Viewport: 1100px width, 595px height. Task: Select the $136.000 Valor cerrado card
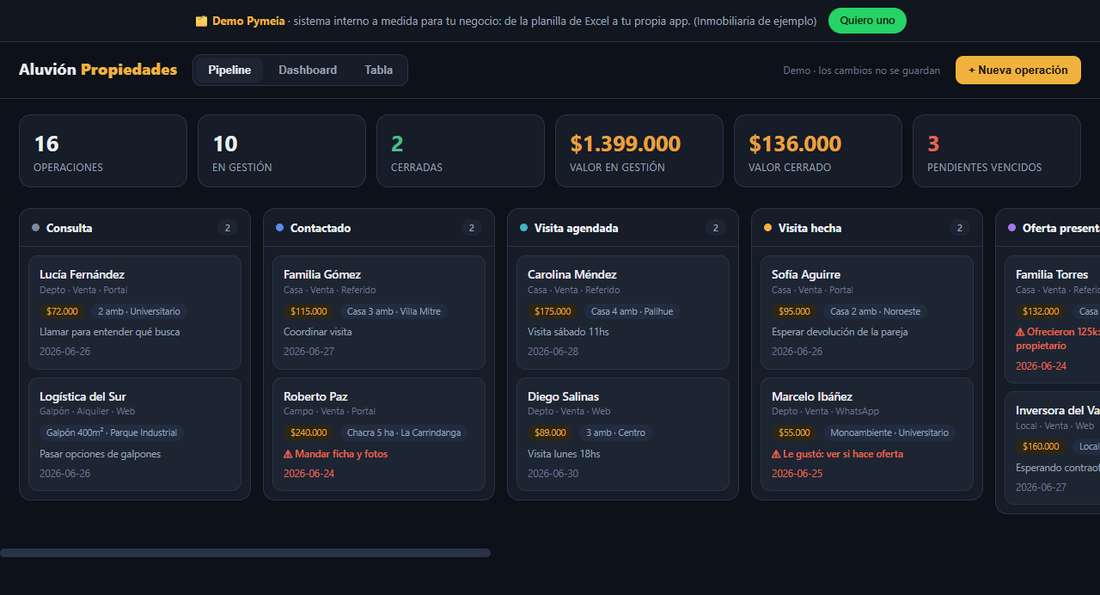[818, 151]
